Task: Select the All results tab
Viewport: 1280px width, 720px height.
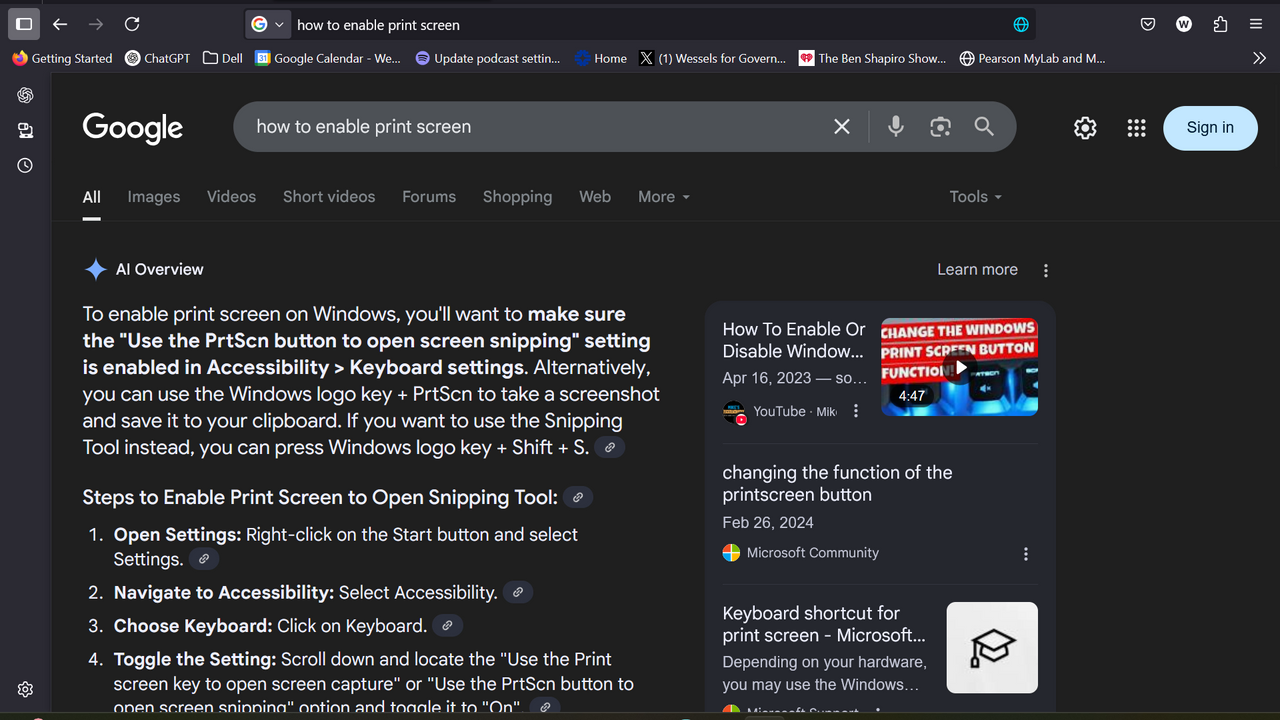Action: [x=92, y=197]
